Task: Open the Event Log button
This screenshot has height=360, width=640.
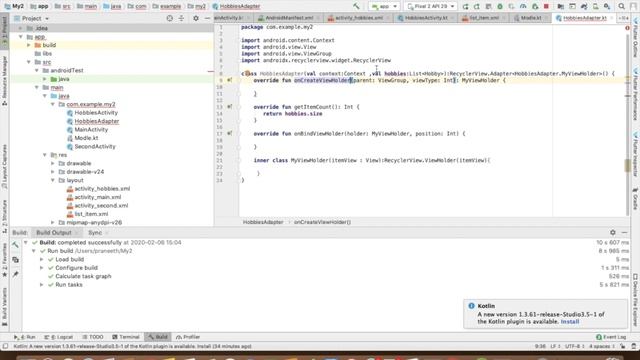Action: coord(611,337)
